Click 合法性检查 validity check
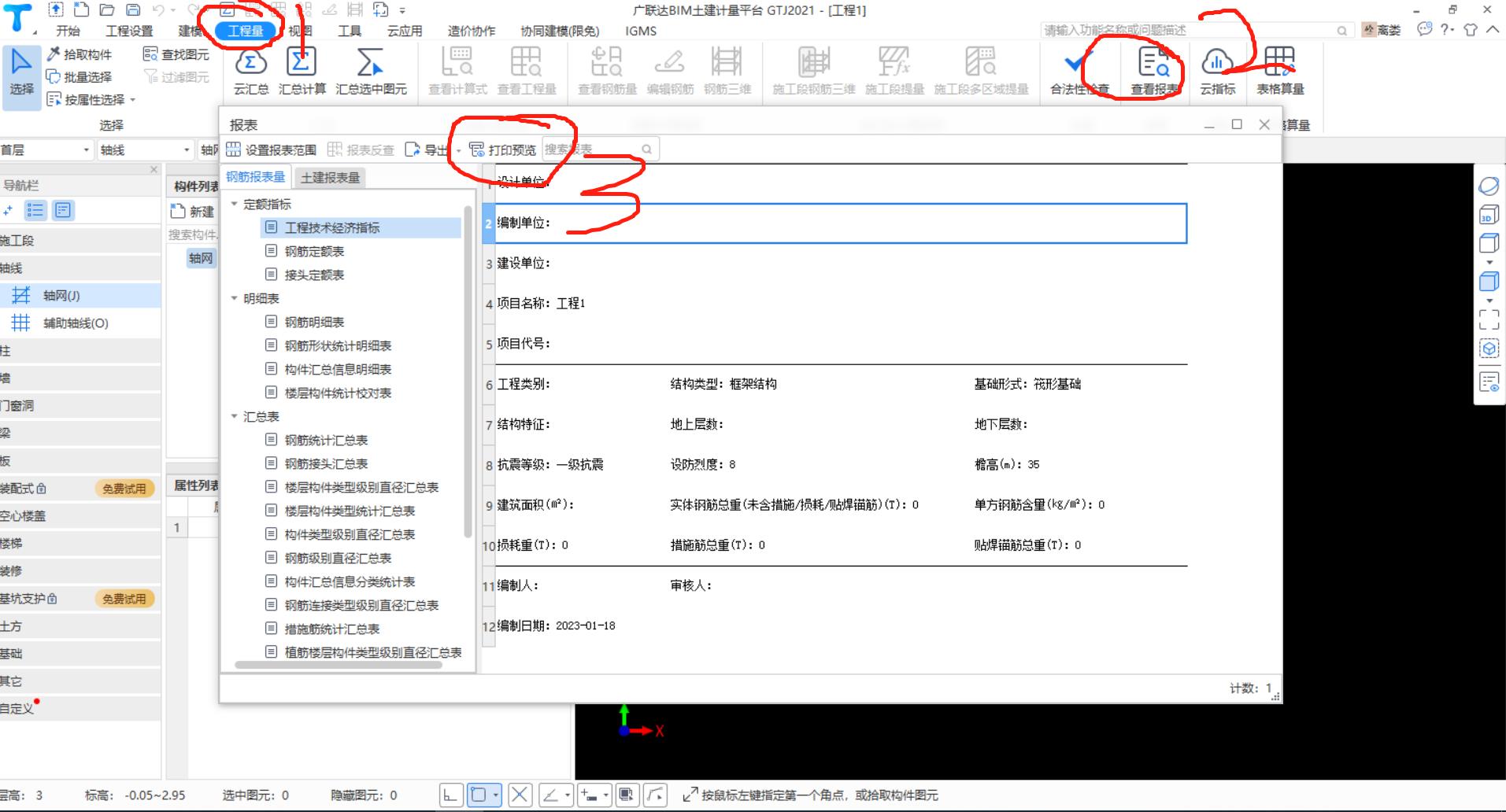 [1079, 71]
